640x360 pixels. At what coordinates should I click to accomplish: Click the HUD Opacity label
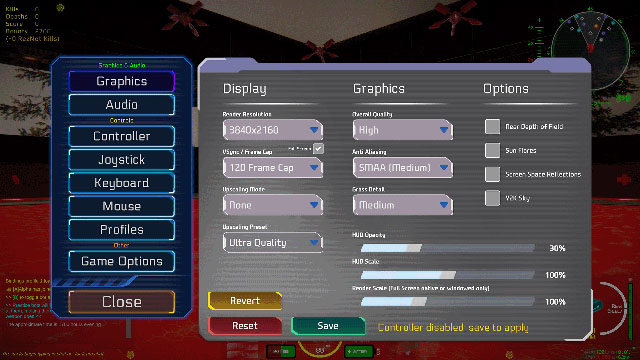click(x=369, y=235)
